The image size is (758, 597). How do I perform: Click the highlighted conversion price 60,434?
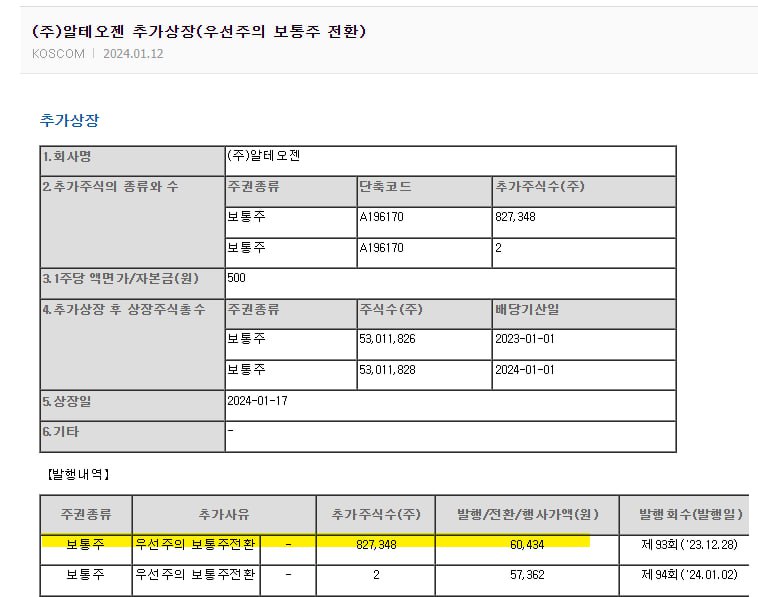[527, 545]
